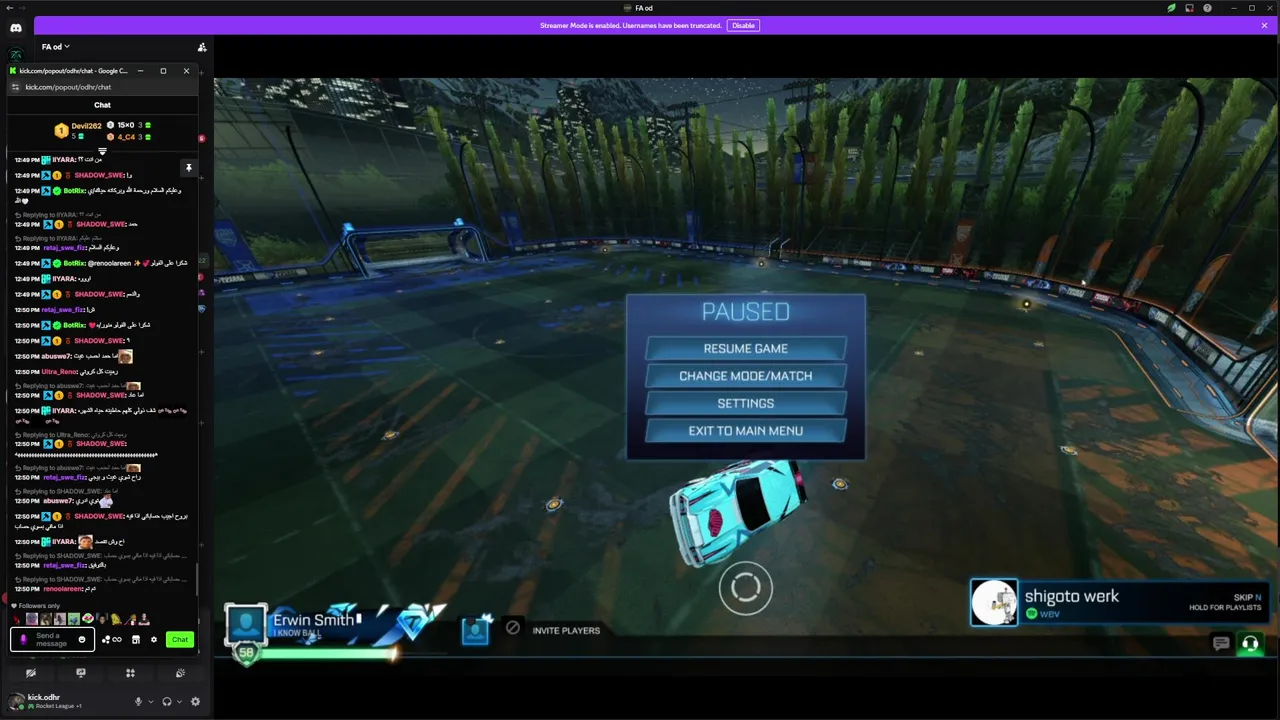The height and width of the screenshot is (720, 1280).
Task: Resume the paused Rocket League game
Action: [x=745, y=349]
